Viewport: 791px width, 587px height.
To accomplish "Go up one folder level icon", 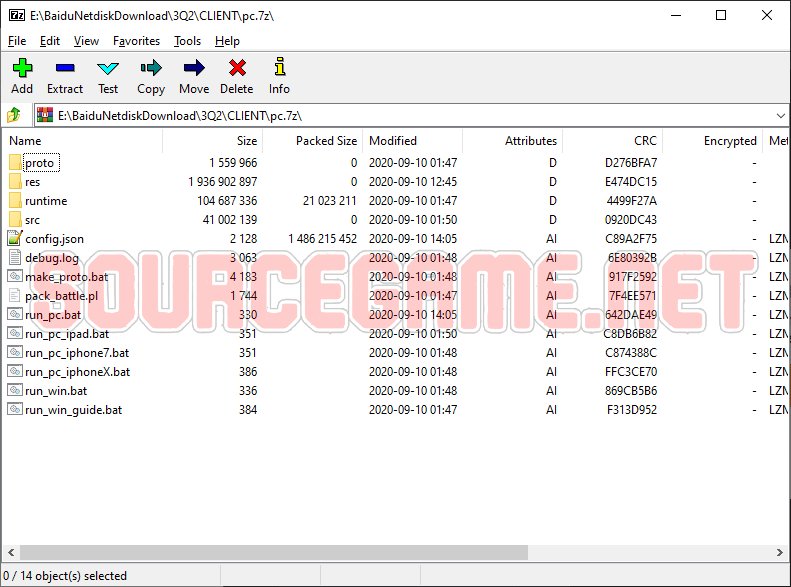I will (14, 115).
